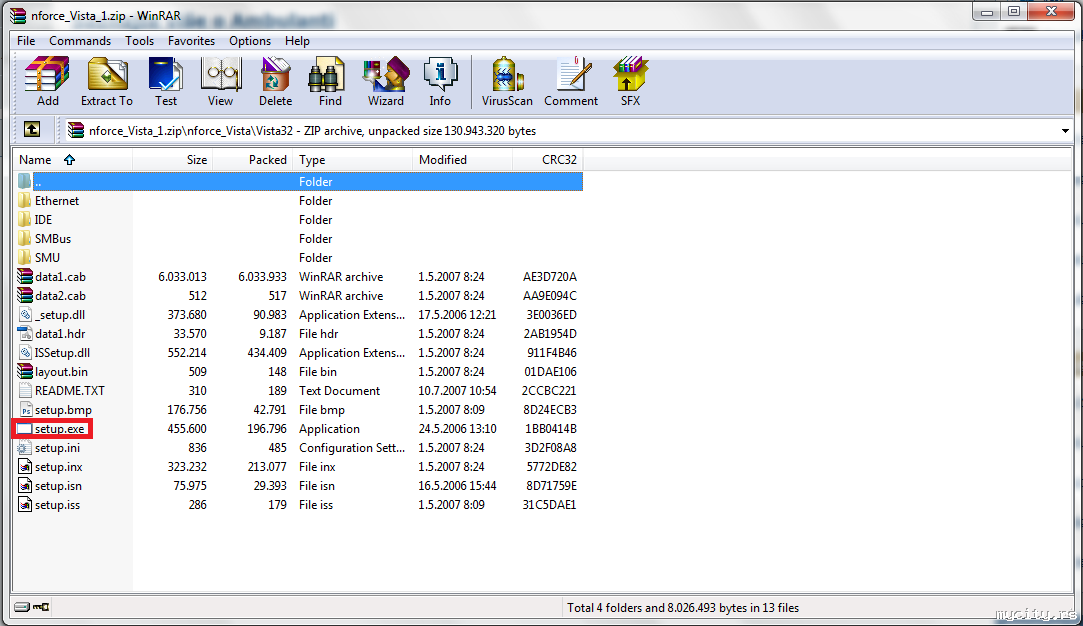Select the parent folder ".." row

(x=299, y=181)
